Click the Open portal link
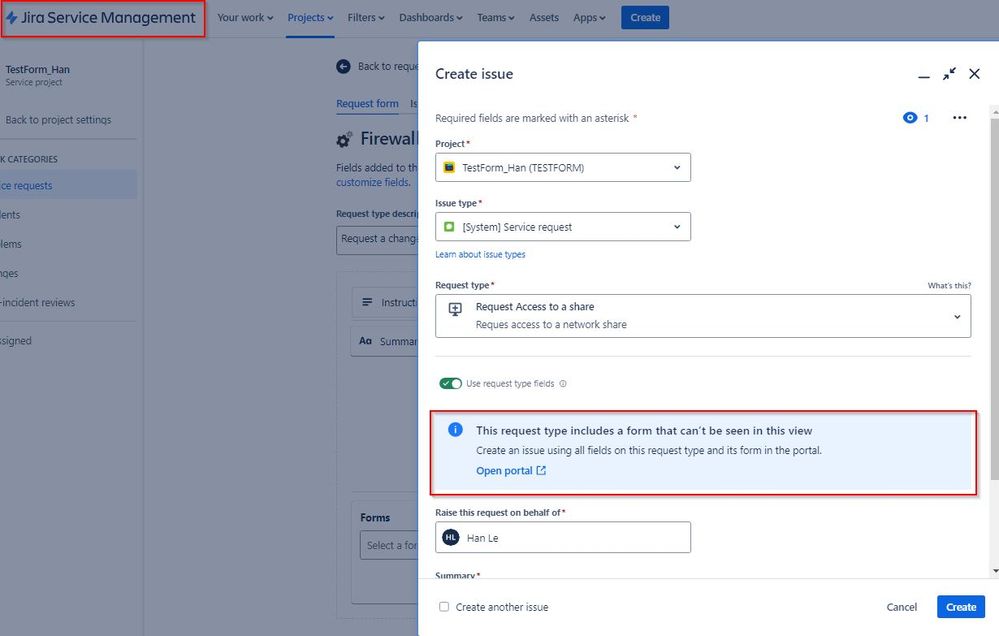The height and width of the screenshot is (636, 999). tap(504, 470)
